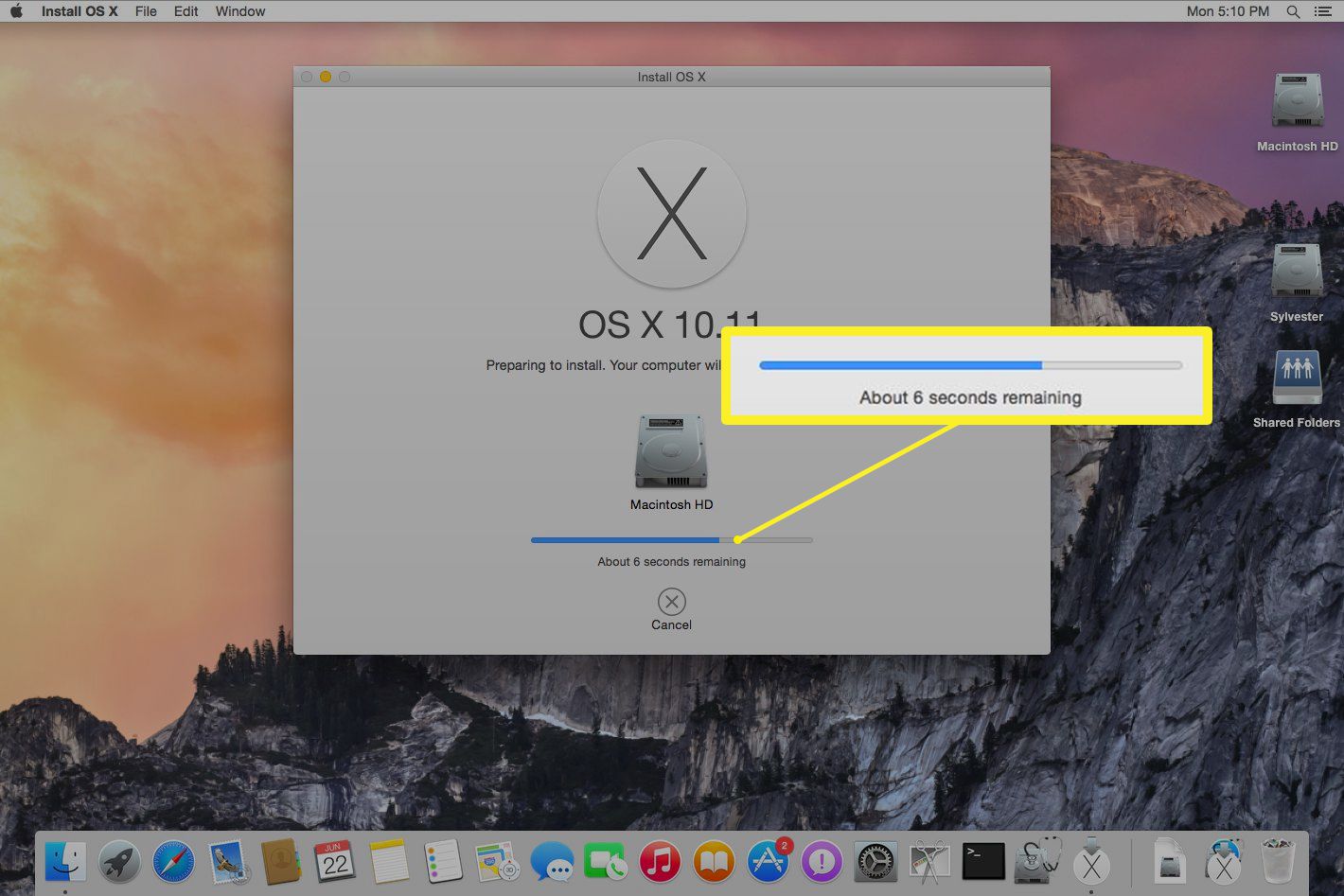
Task: Click the Calendar dock icon
Action: [335, 862]
